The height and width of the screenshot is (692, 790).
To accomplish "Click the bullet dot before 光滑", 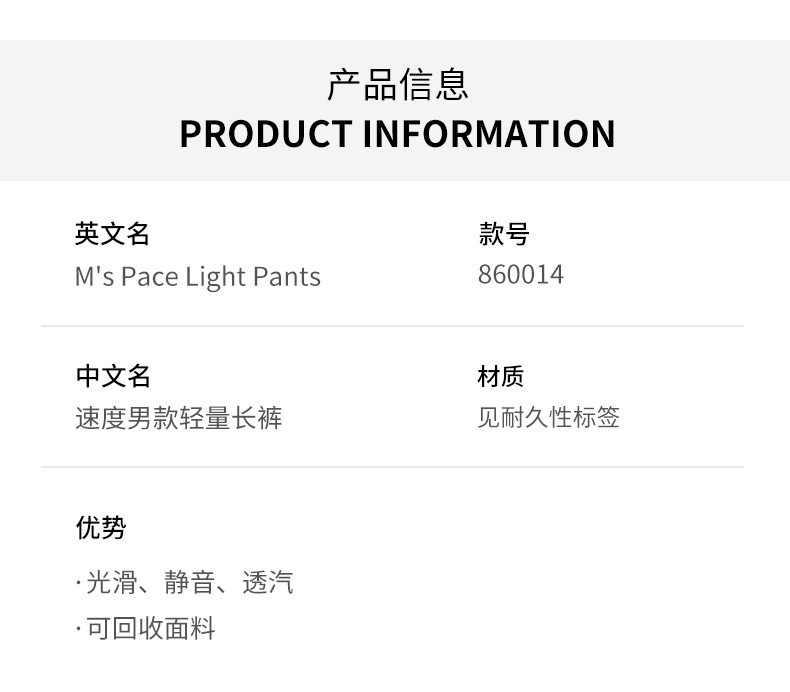I will pos(78,583).
